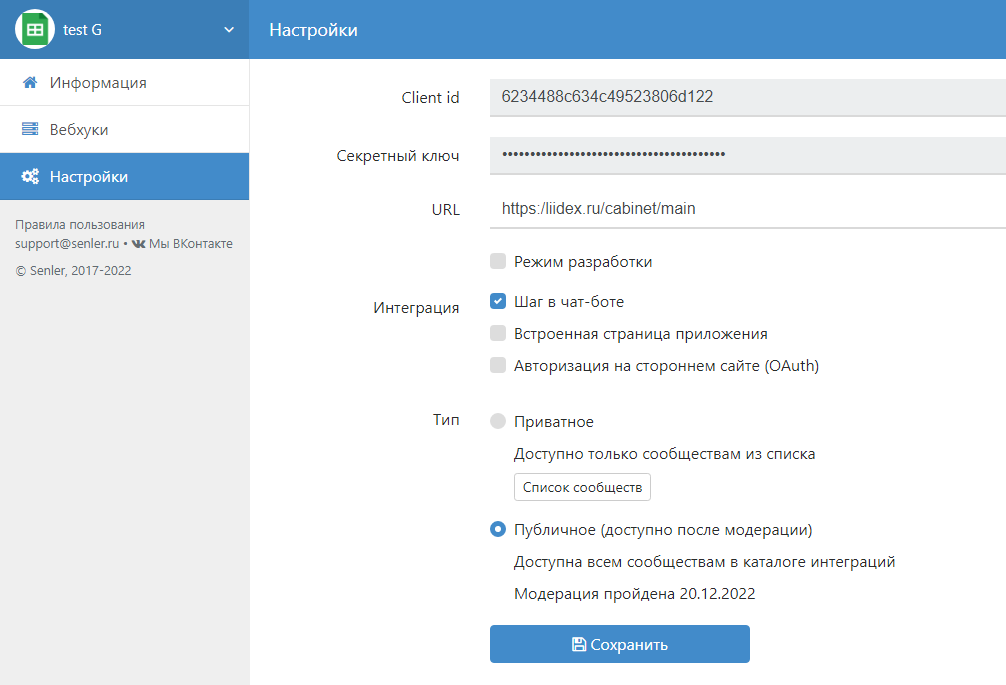1006x685 pixels.
Task: Click the server icon beside Вебхуки
Action: coord(30,130)
